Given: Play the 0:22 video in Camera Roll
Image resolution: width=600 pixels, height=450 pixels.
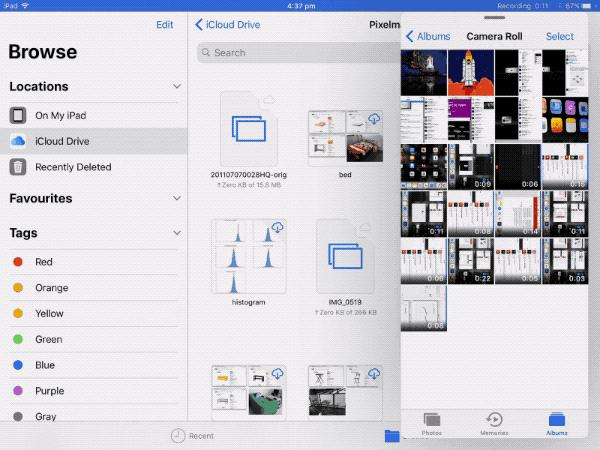Looking at the screenshot, I should (x=471, y=261).
